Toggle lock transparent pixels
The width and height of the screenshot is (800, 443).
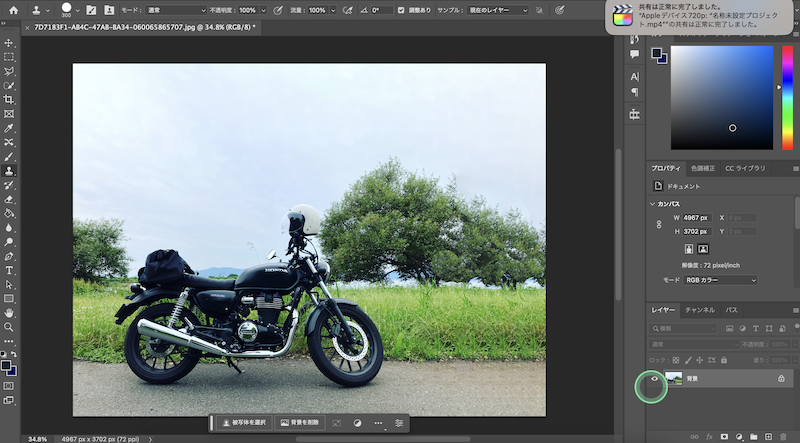676,360
